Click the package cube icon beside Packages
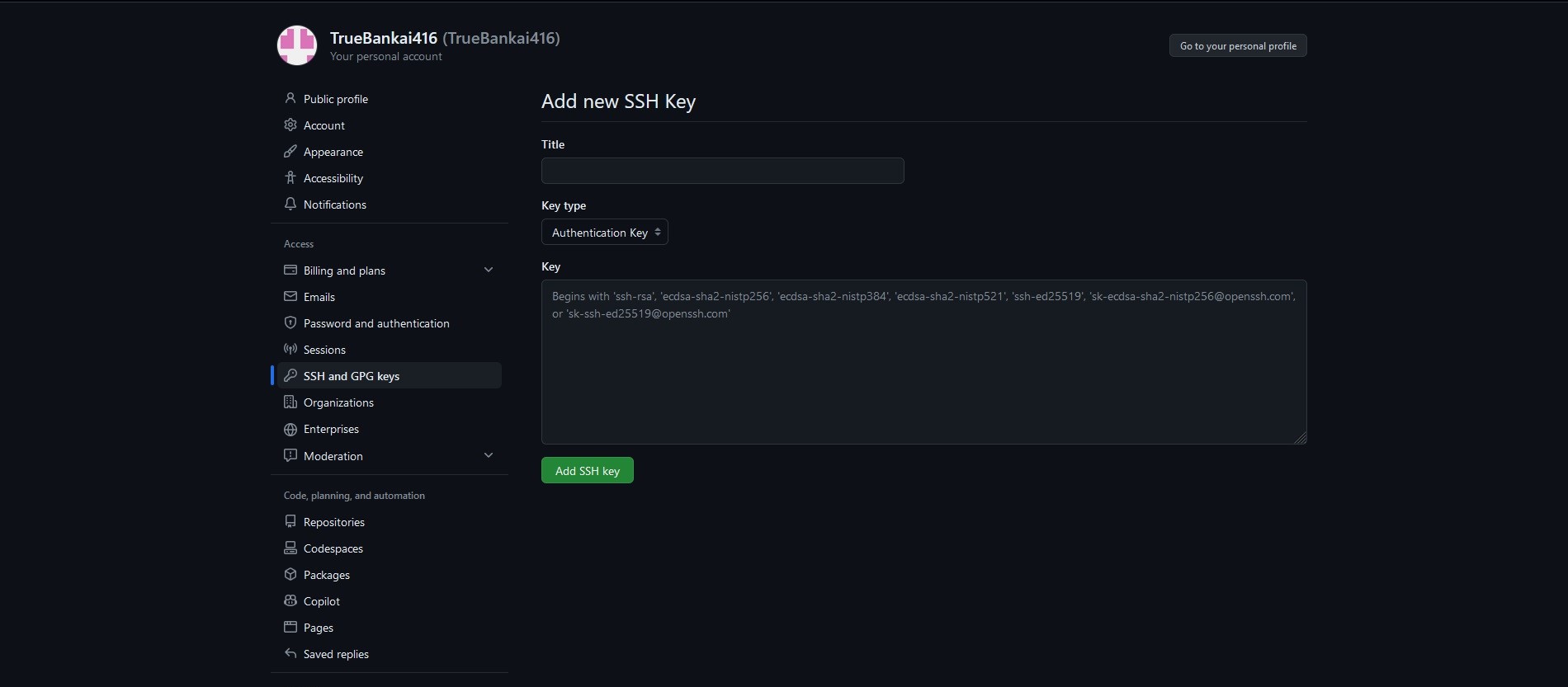The height and width of the screenshot is (687, 1568). pyautogui.click(x=290, y=574)
